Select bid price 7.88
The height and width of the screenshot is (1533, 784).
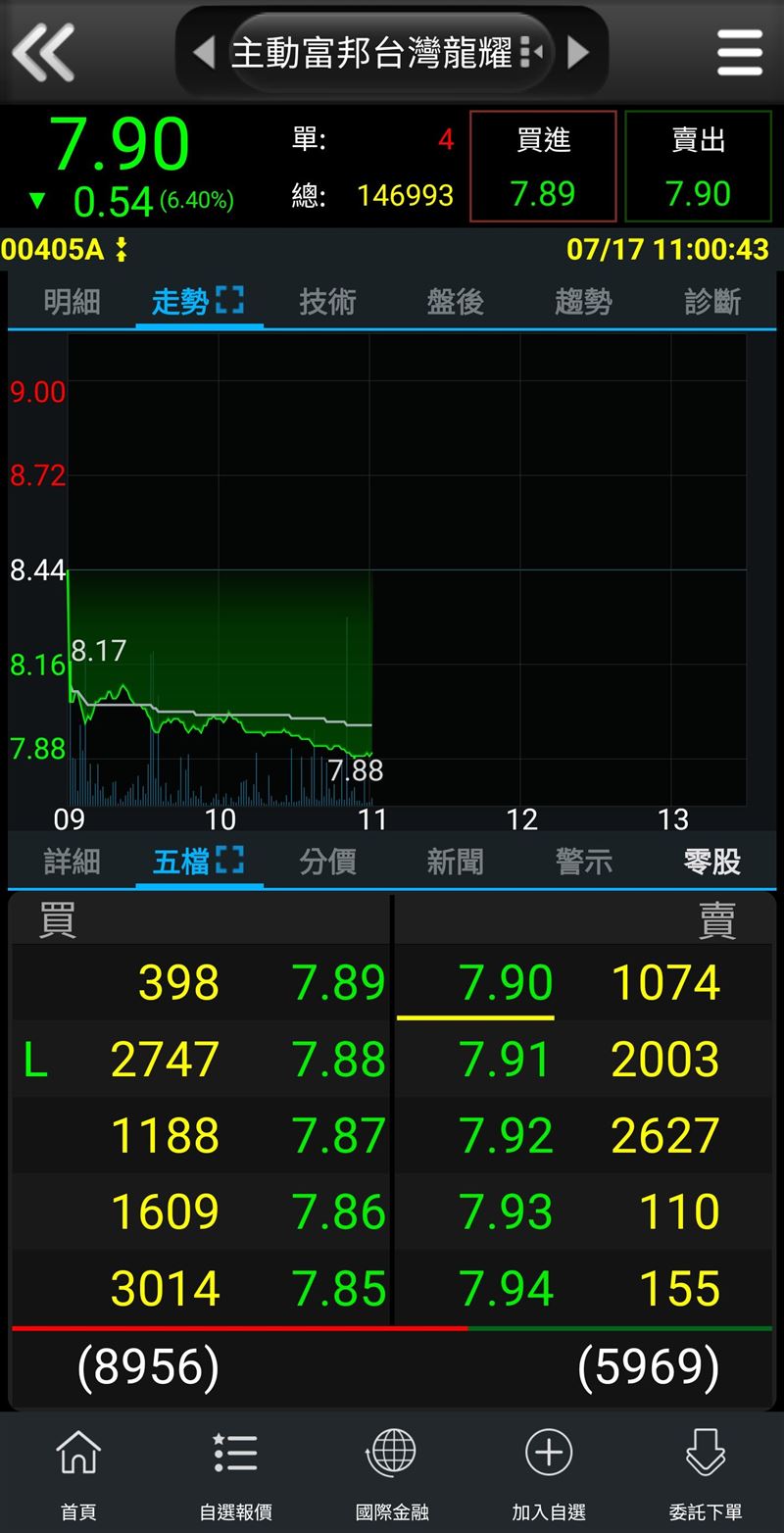pyautogui.click(x=339, y=1060)
